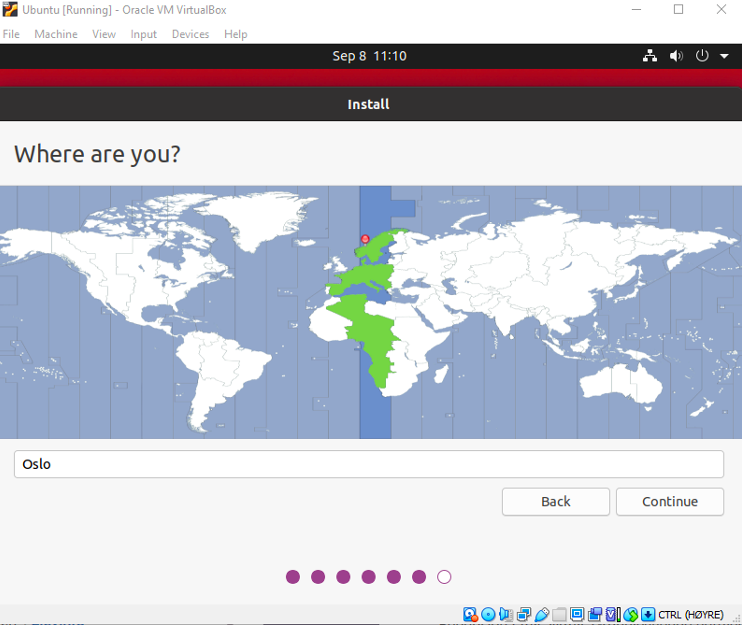Viewport: 742px width, 627px height.
Task: Expand the Ubuntu system menu arrow
Action: pyautogui.click(x=724, y=56)
